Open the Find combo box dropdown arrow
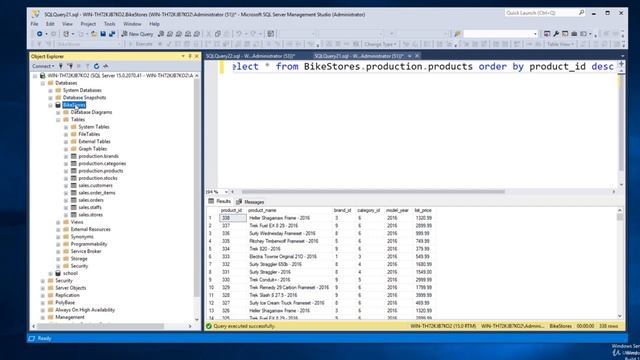 (x=535, y=34)
